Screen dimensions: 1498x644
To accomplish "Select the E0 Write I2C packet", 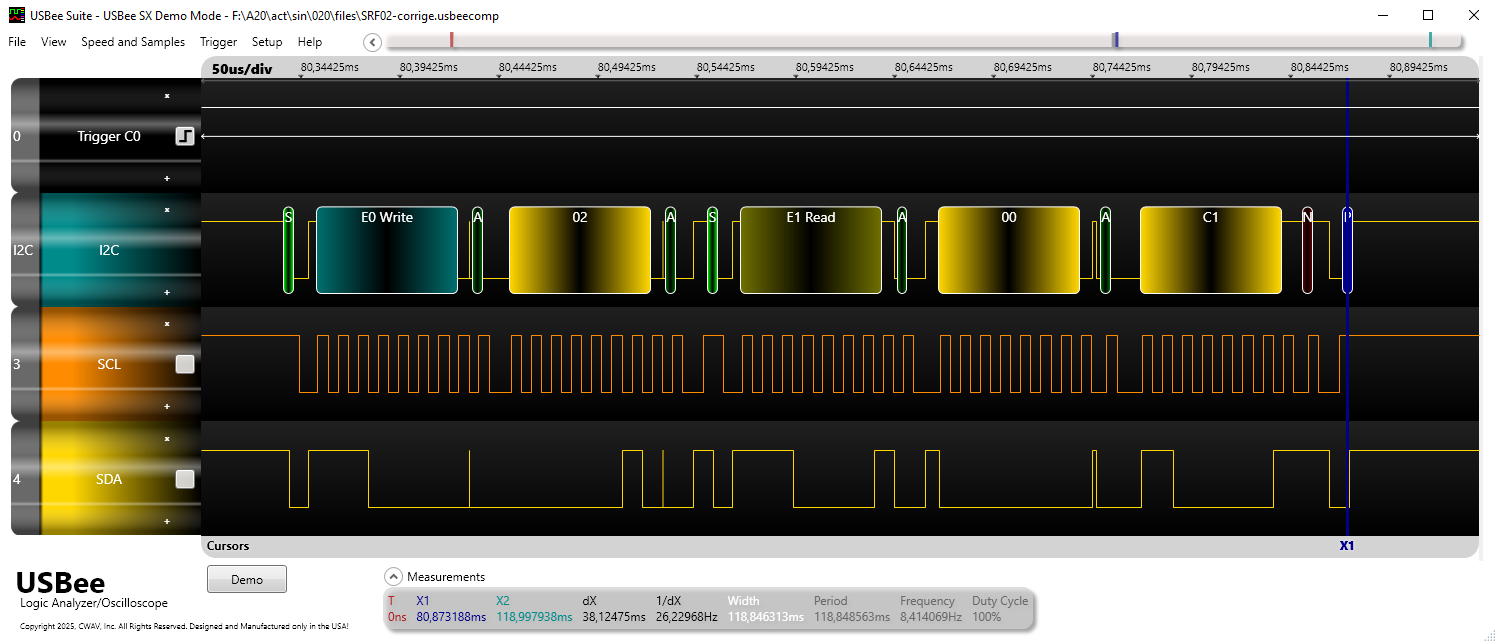I will [x=387, y=250].
